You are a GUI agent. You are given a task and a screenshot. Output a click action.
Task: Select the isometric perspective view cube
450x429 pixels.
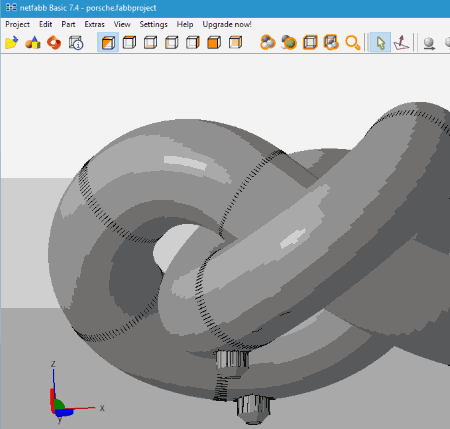tap(108, 42)
